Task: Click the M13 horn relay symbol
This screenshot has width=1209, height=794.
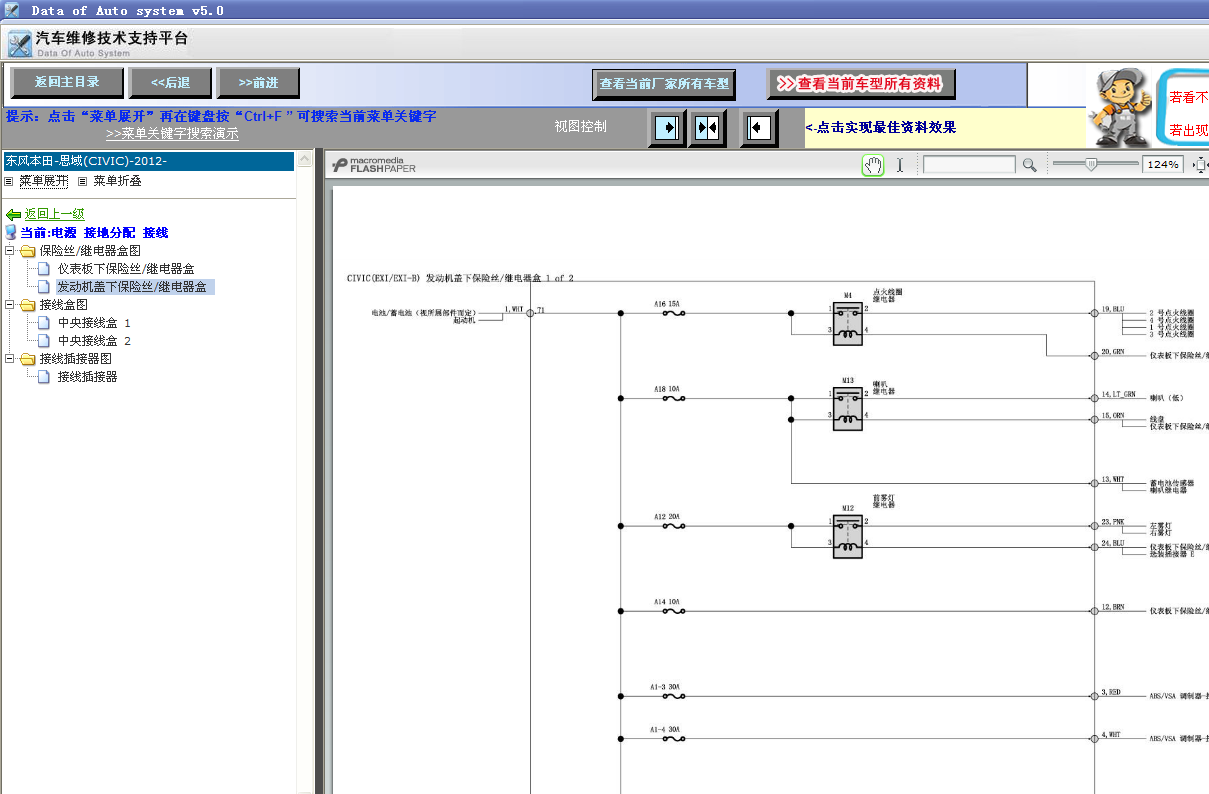Action: (848, 408)
